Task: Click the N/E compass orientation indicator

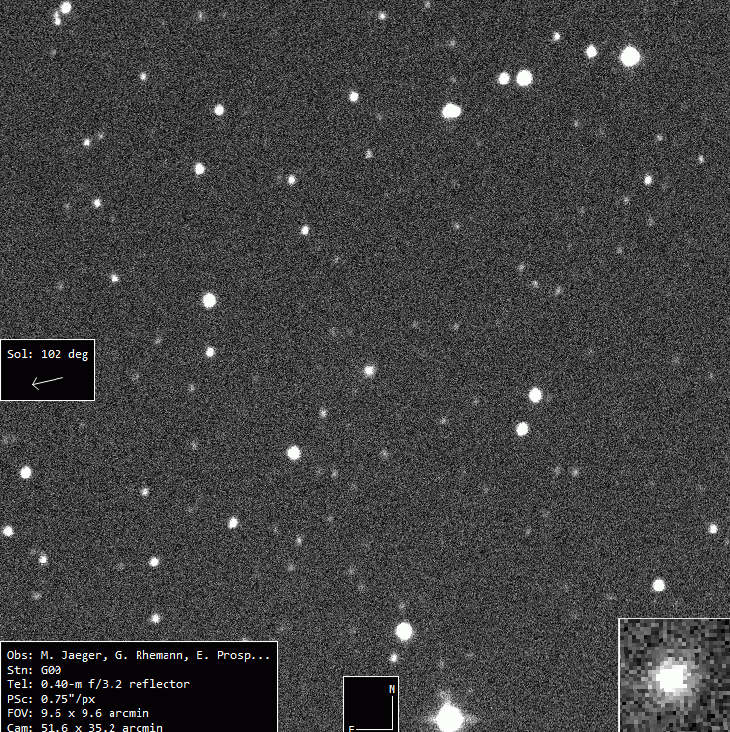Action: 371,704
